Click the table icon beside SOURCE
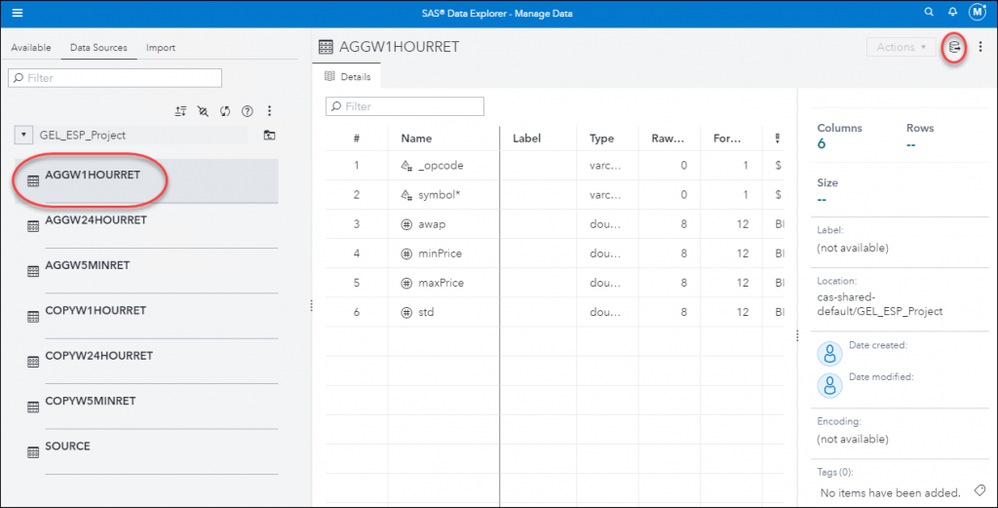998x508 pixels. pyautogui.click(x=33, y=453)
